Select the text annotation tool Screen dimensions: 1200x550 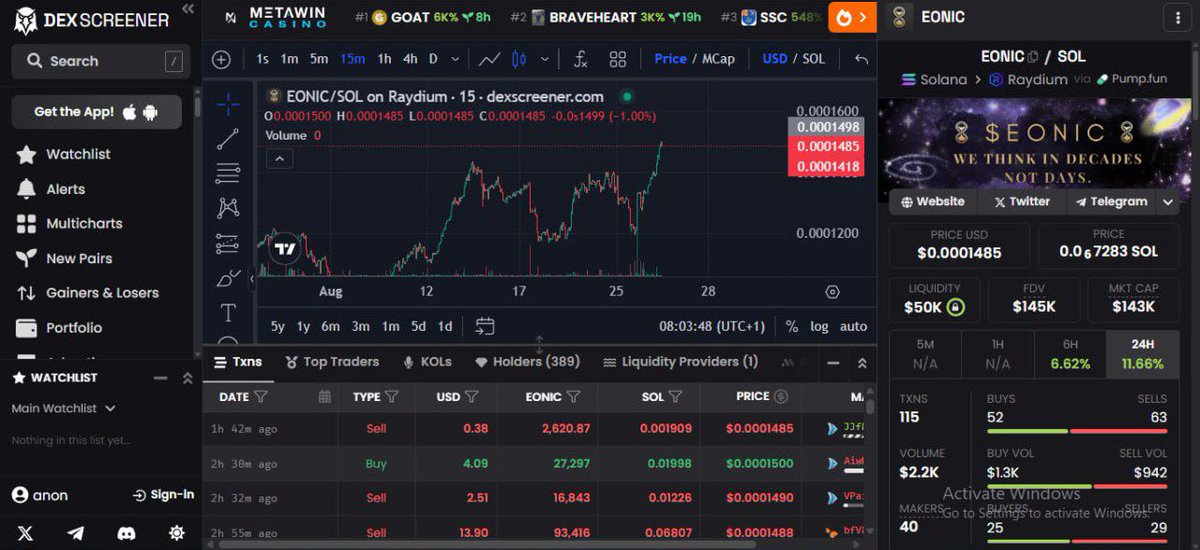pos(228,313)
